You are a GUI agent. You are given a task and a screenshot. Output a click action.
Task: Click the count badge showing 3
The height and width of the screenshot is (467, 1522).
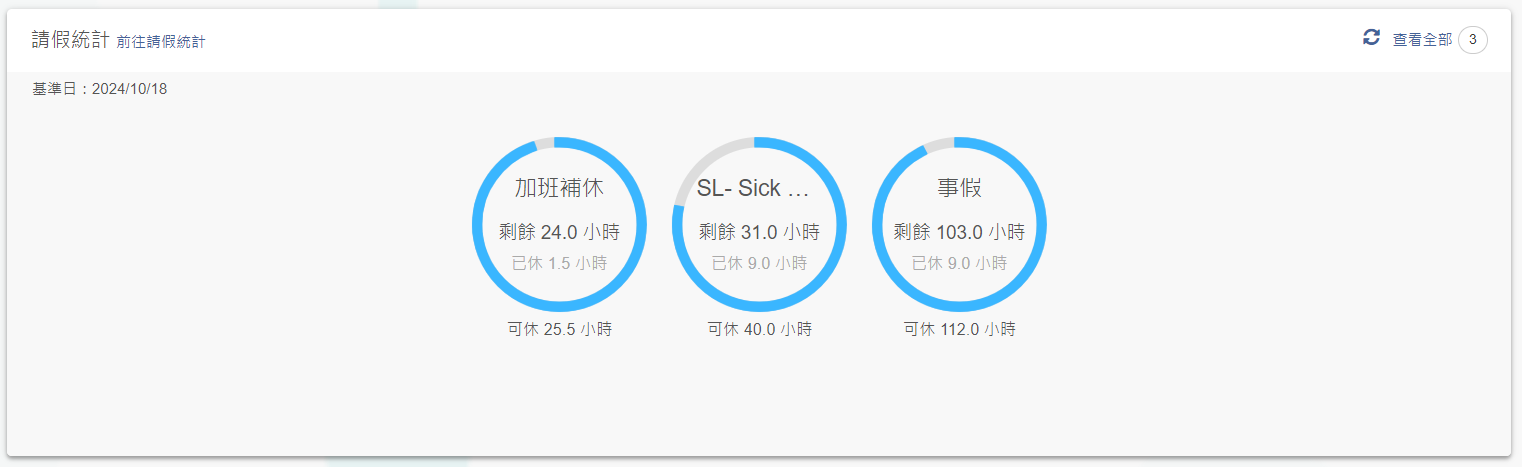pyautogui.click(x=1472, y=40)
